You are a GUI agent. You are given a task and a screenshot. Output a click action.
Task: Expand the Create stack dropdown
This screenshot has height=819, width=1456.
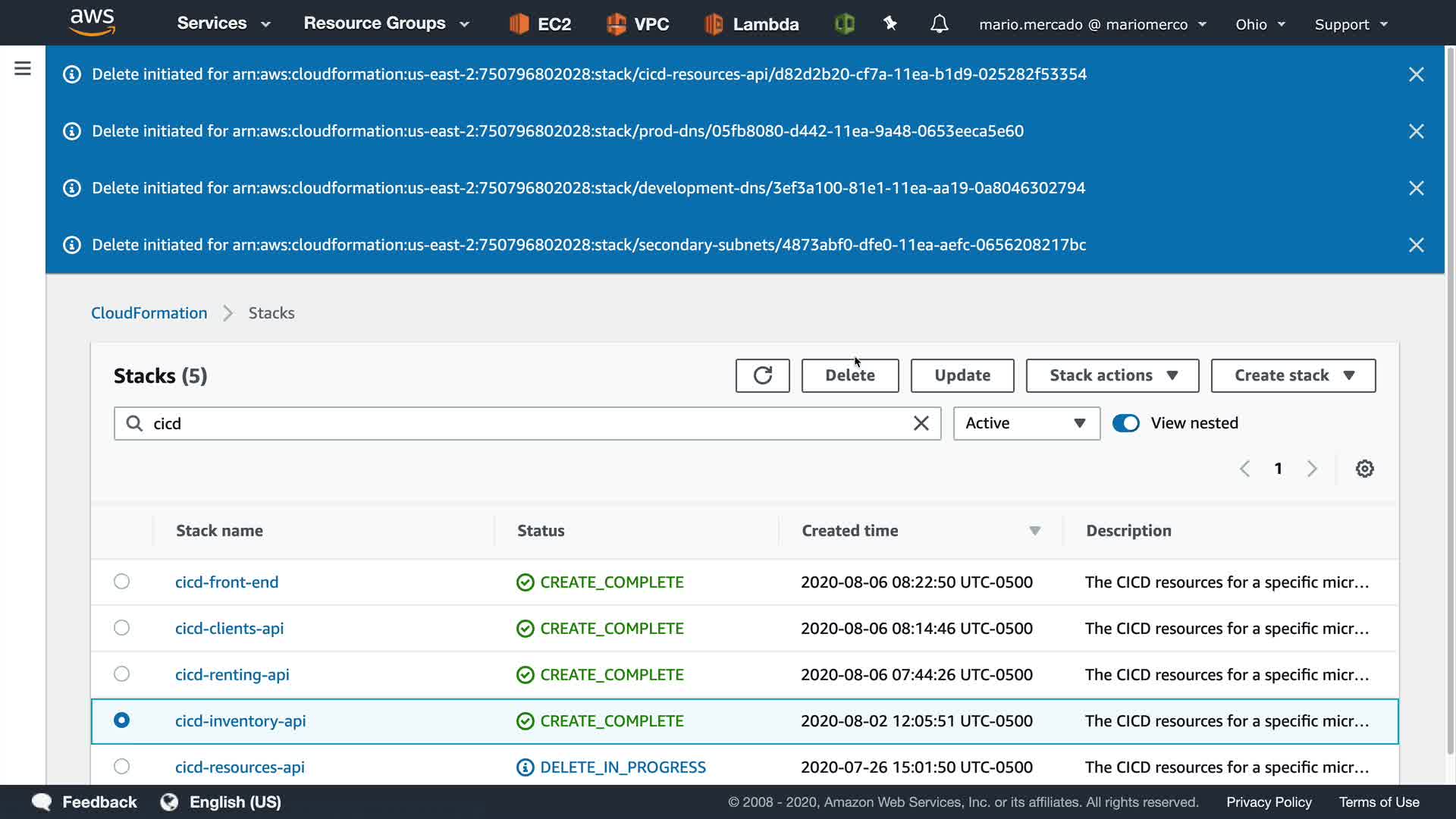point(1293,375)
